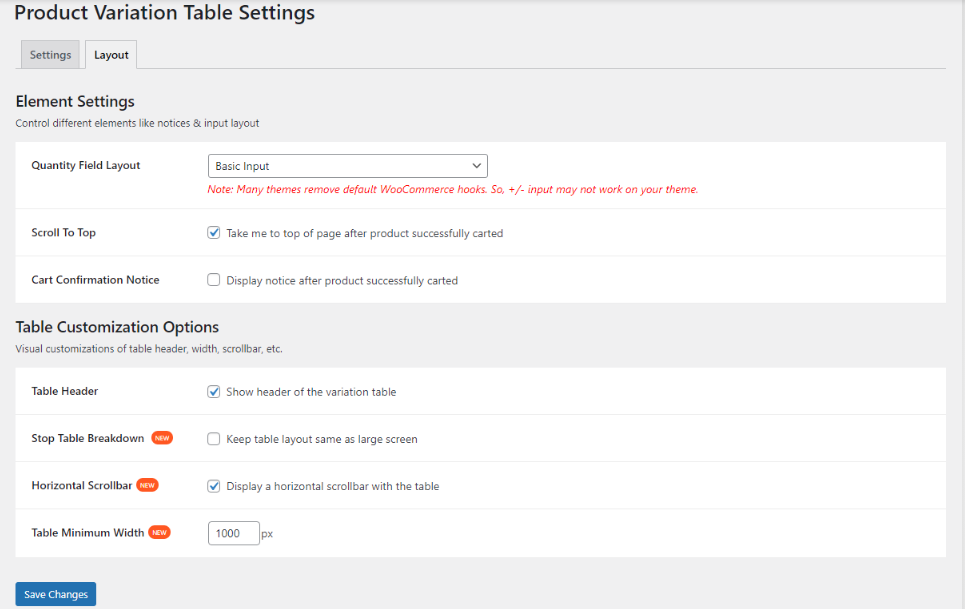Uncheck the Table Header checkbox

pos(214,392)
